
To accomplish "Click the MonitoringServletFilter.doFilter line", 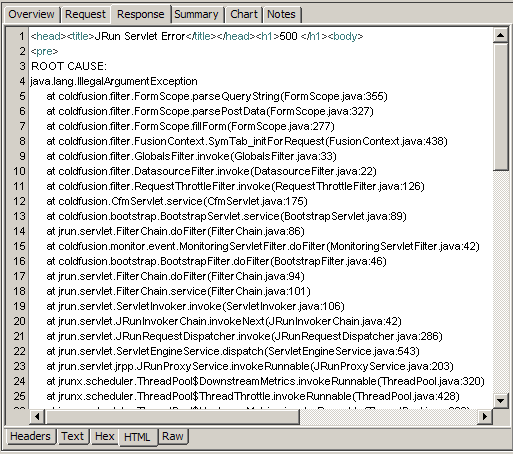I will pyautogui.click(x=263, y=246).
